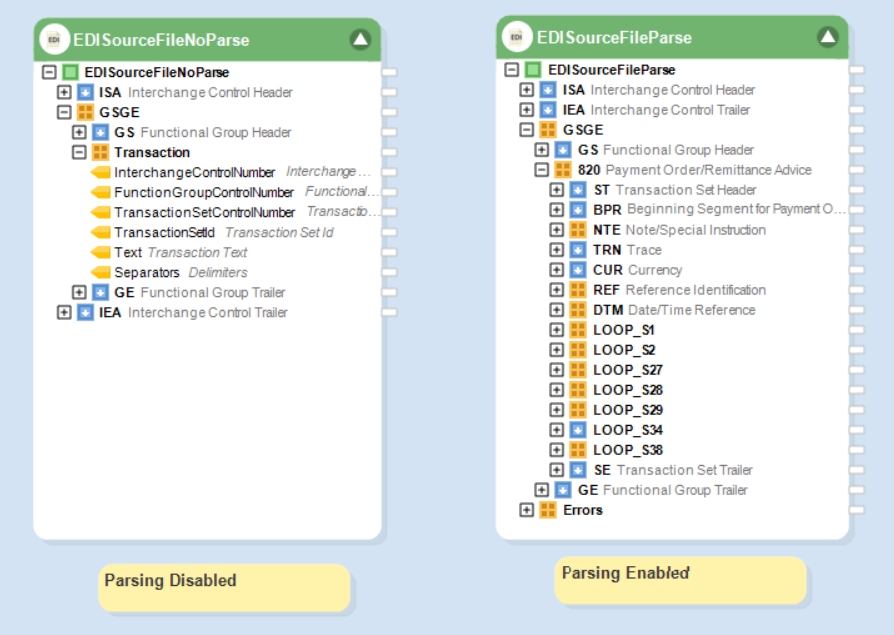The image size is (894, 635).
Task: Collapse the Transaction node in the NoParse tree
Action: [79, 152]
